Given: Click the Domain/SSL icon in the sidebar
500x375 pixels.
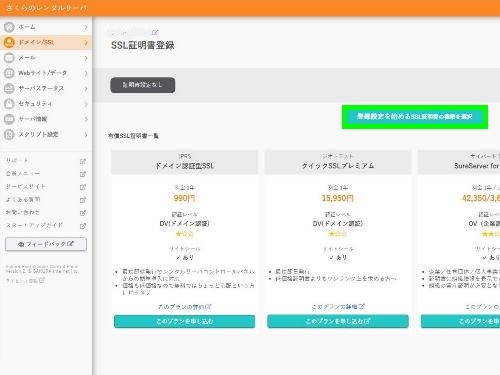Looking at the screenshot, I should tap(9, 42).
